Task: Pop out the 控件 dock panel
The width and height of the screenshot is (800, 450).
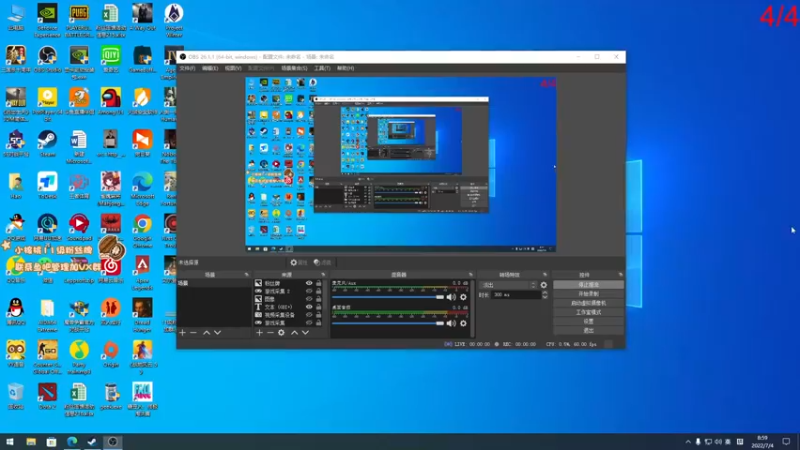Action: click(x=620, y=274)
